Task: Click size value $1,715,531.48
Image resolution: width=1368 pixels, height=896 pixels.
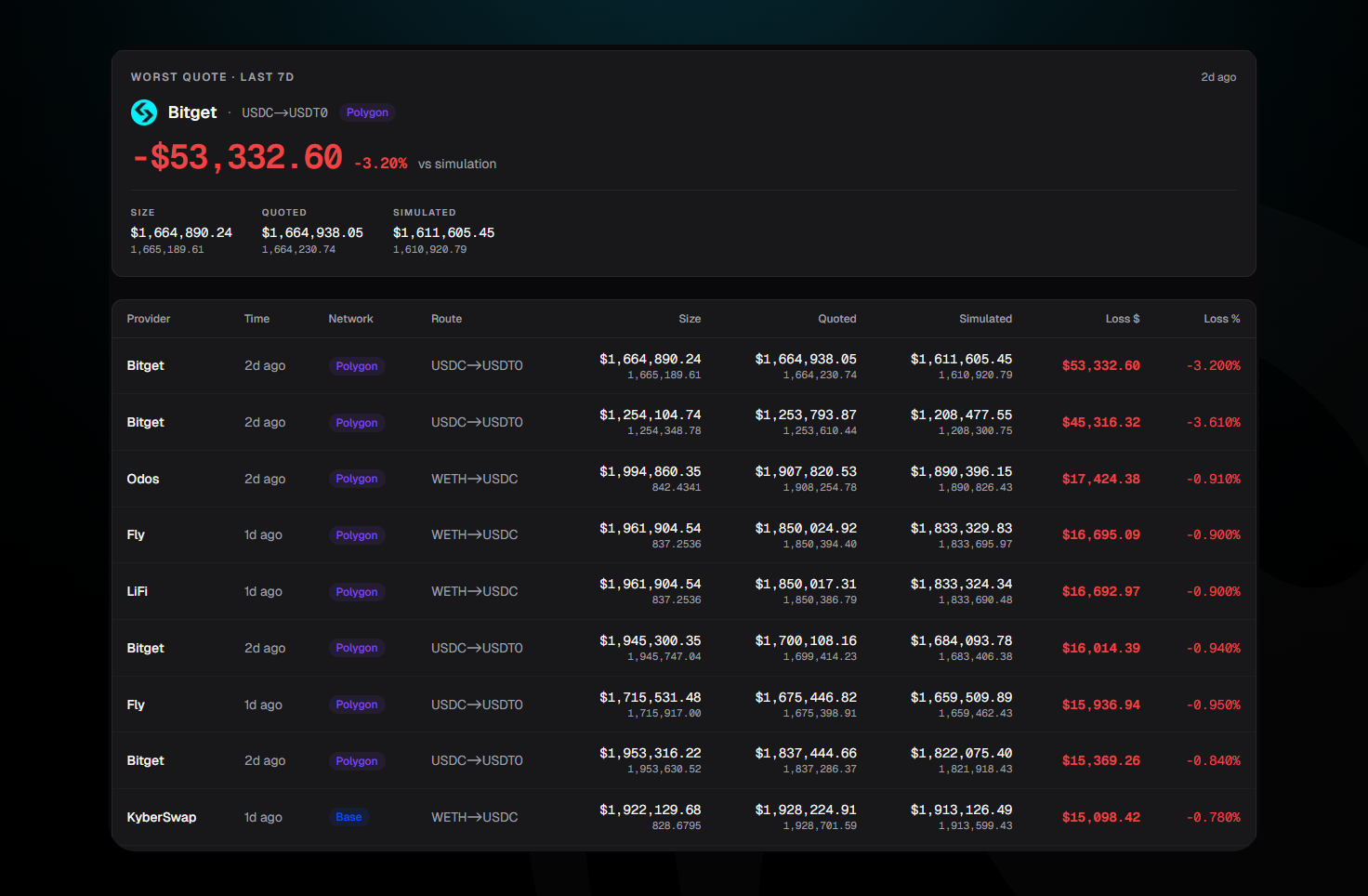Action: coord(651,697)
